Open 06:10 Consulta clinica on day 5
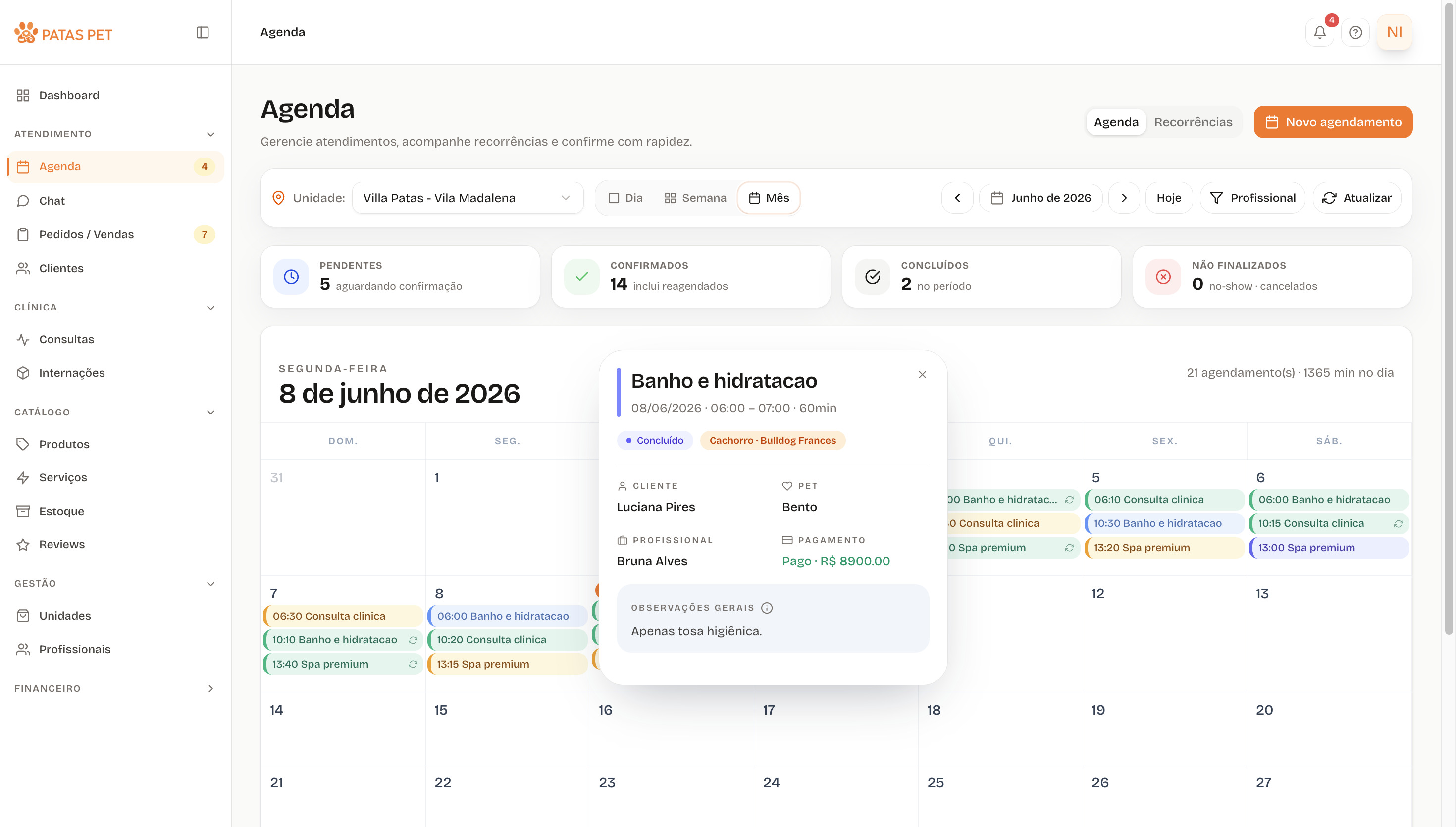1456x827 pixels. (x=1164, y=499)
